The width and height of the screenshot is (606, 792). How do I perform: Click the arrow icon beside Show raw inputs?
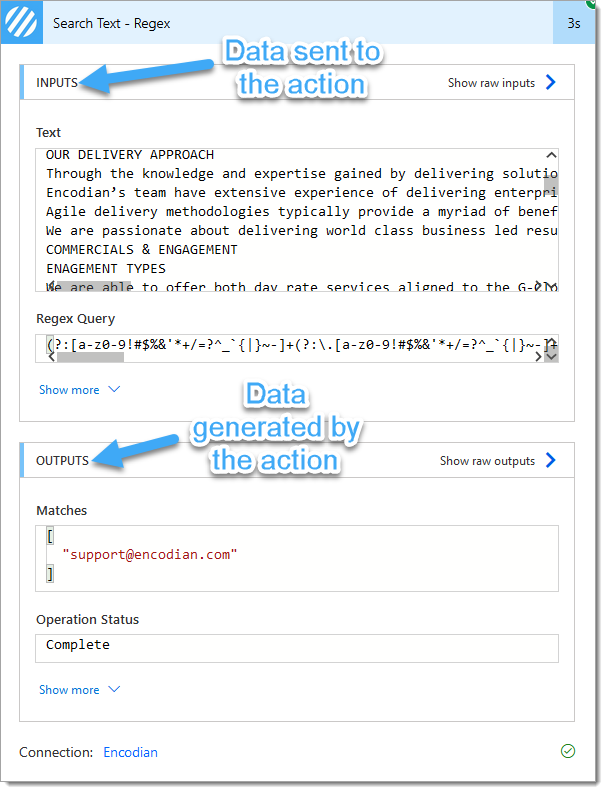pyautogui.click(x=551, y=83)
